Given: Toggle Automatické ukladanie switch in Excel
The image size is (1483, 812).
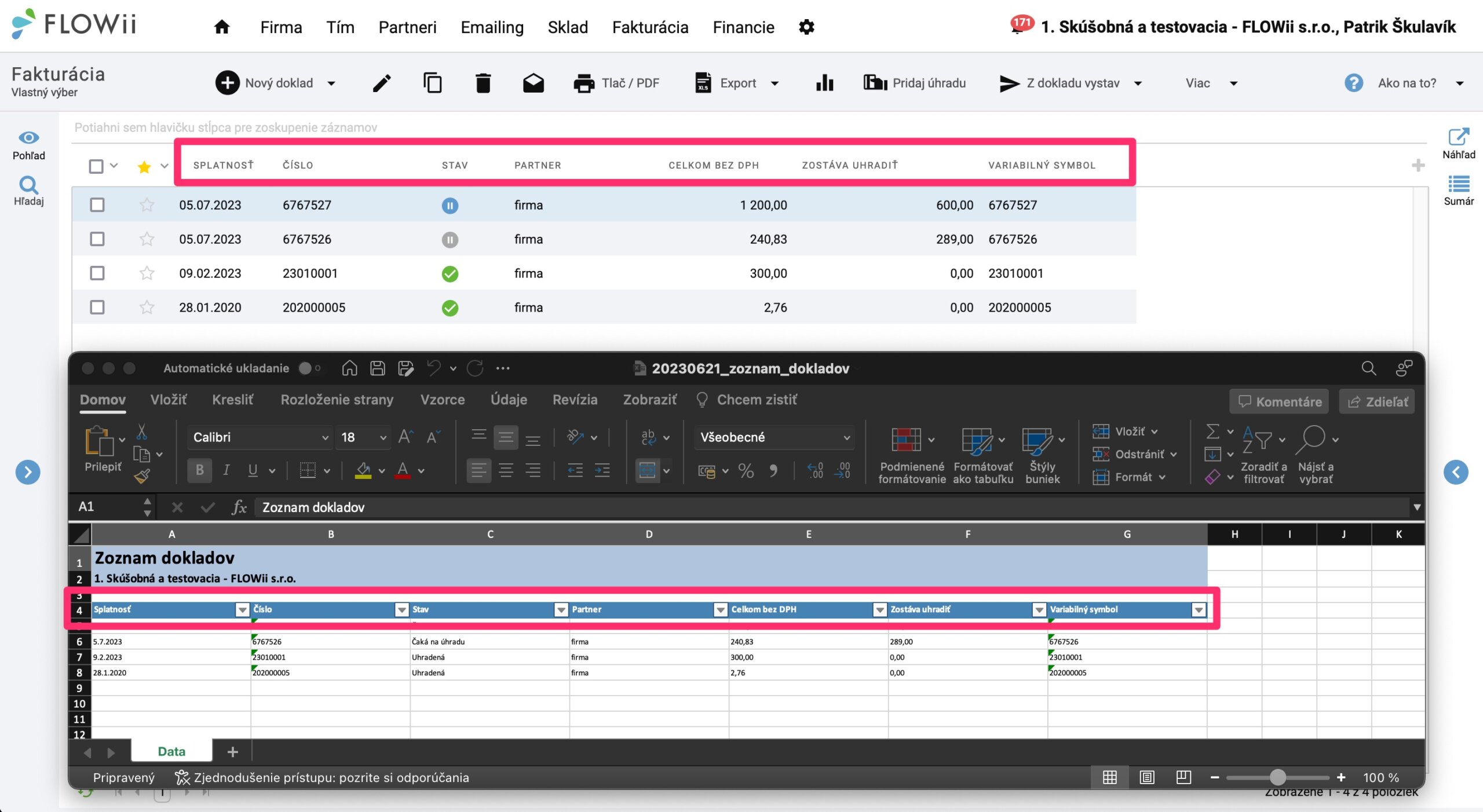Looking at the screenshot, I should pos(310,368).
